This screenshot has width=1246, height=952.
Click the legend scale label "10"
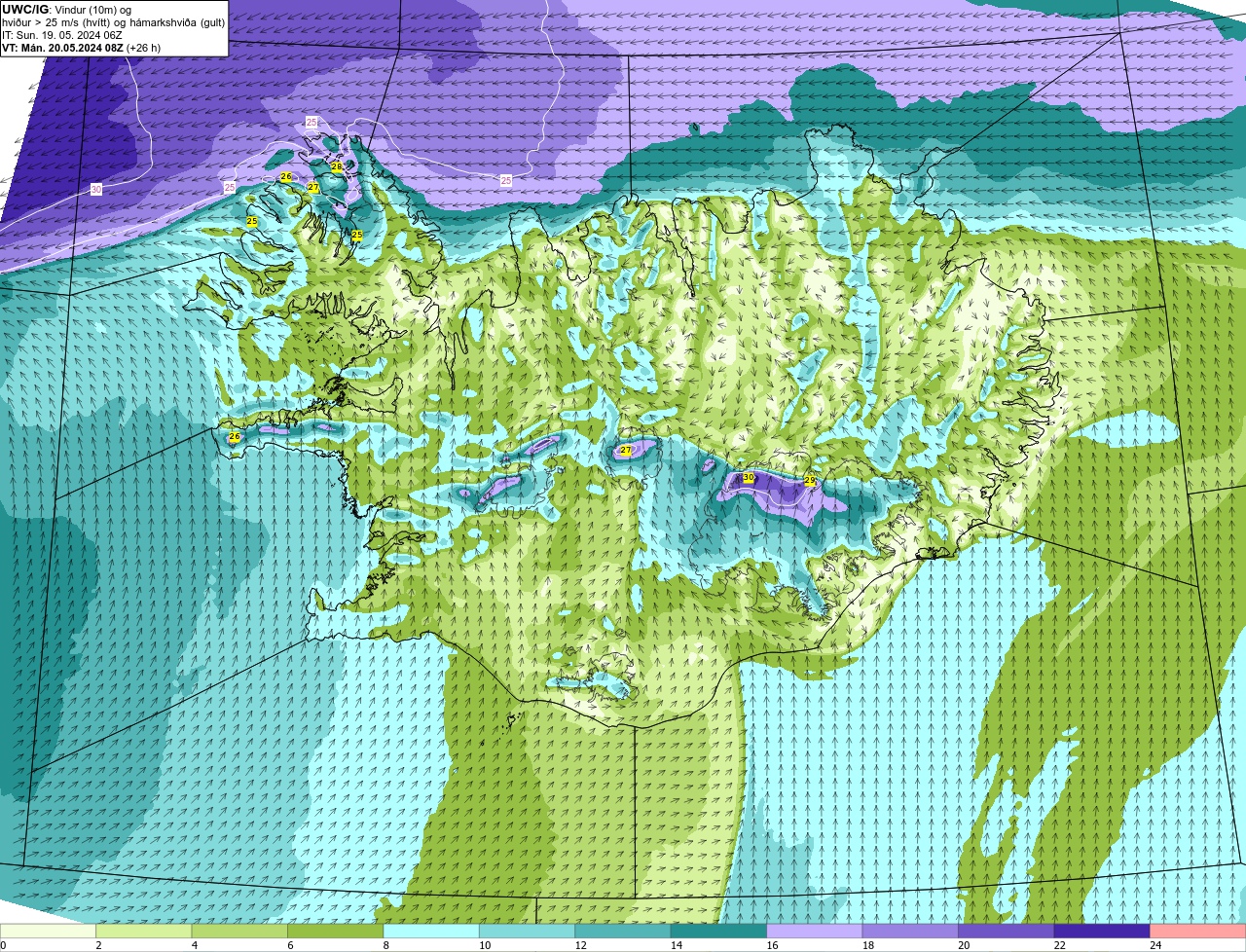484,945
